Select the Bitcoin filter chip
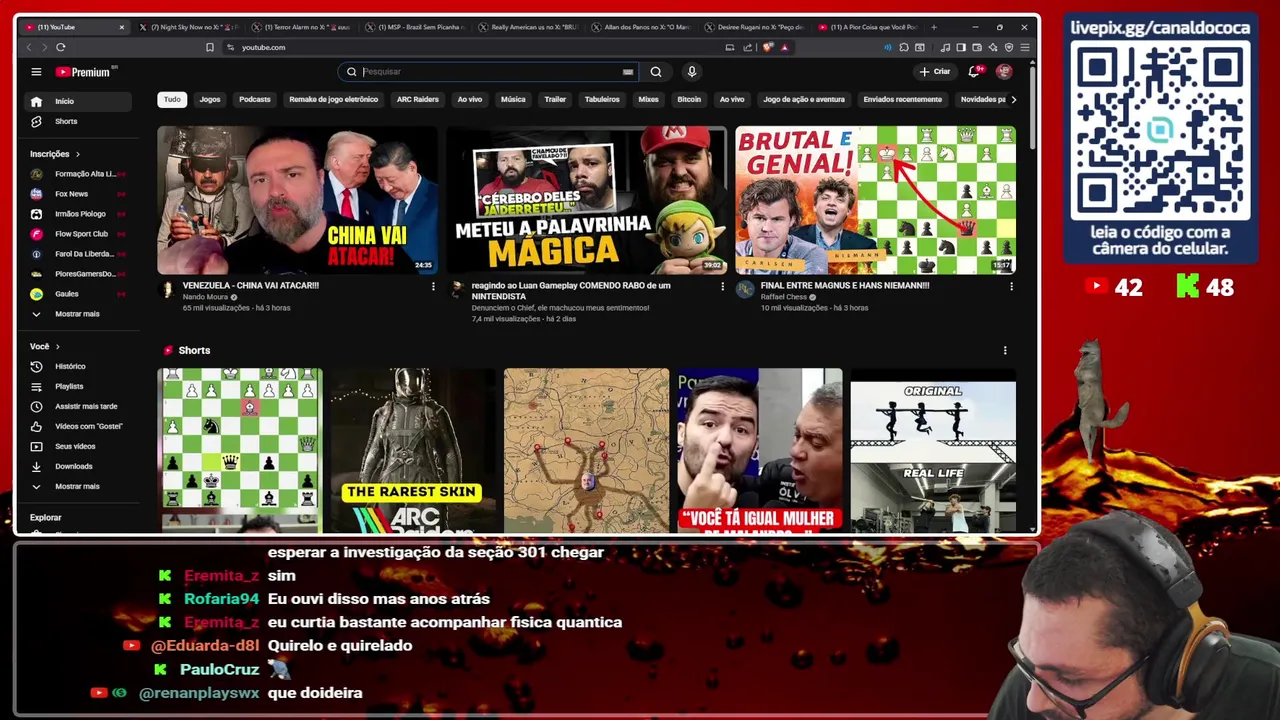This screenshot has height=720, width=1280. pyautogui.click(x=689, y=99)
